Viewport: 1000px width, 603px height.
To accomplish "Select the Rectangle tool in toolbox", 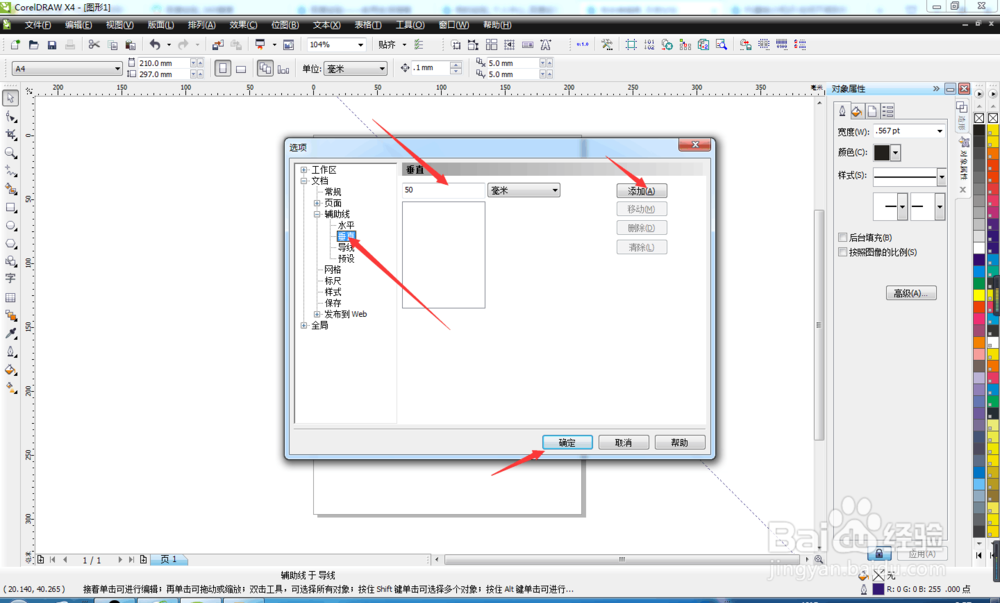I will (11, 208).
